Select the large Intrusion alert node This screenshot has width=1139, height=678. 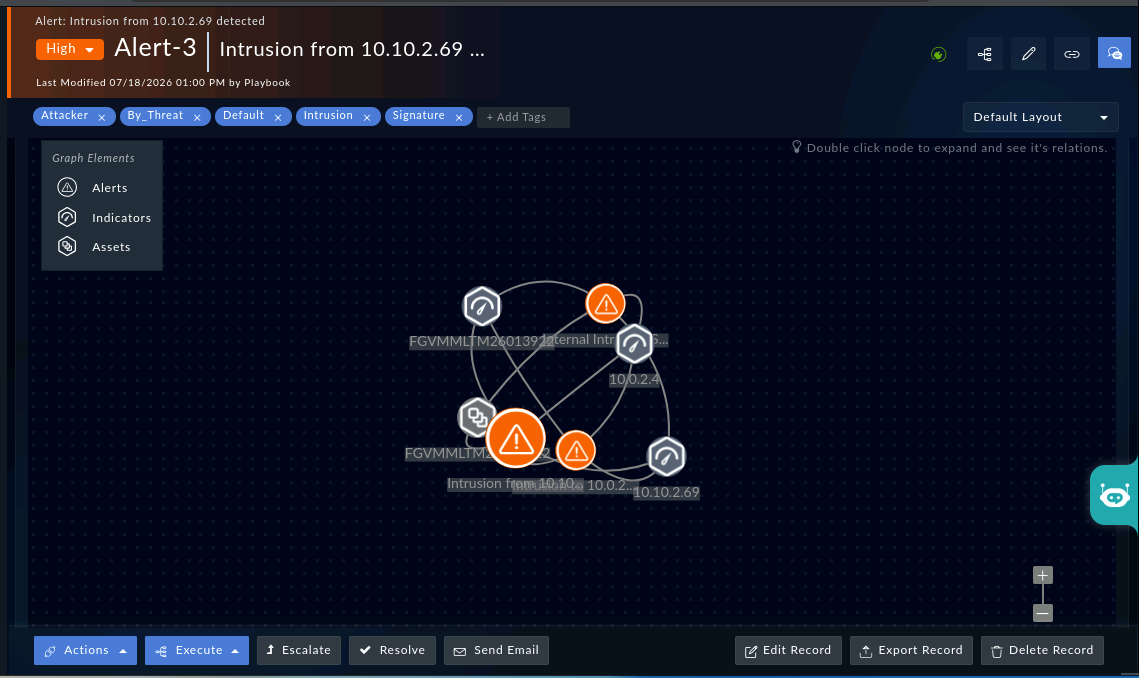(516, 438)
